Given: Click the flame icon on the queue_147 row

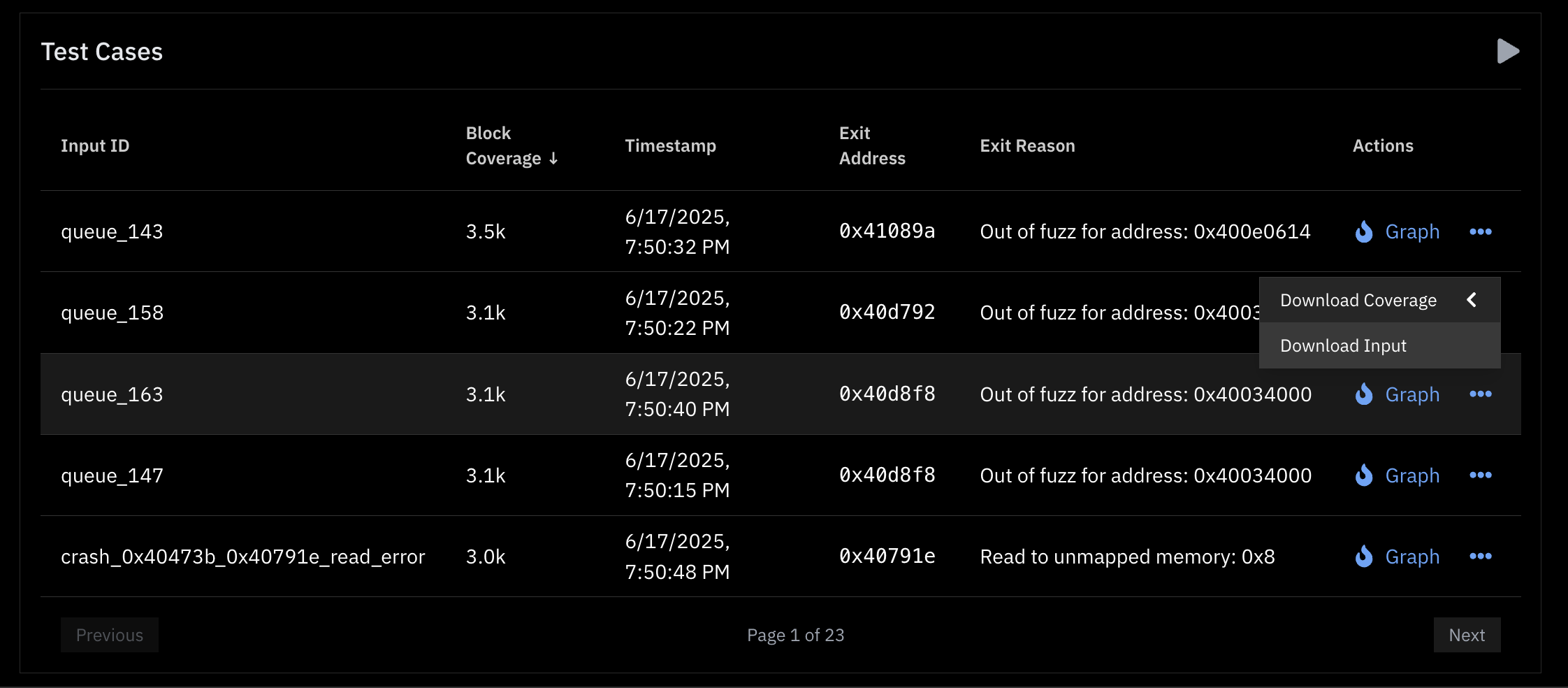Looking at the screenshot, I should coord(1363,475).
